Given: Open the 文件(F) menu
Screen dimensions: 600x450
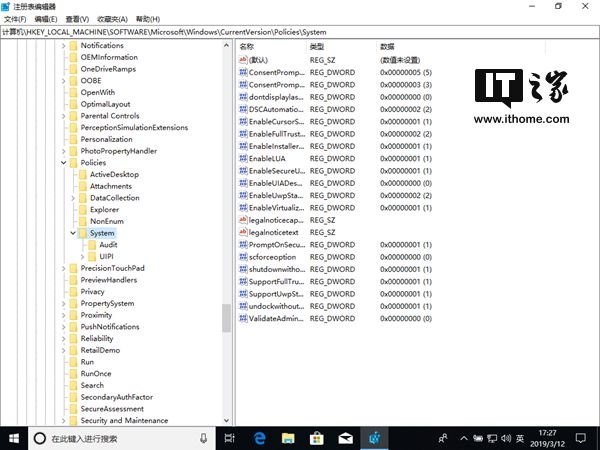Looking at the screenshot, I should pyautogui.click(x=15, y=19).
